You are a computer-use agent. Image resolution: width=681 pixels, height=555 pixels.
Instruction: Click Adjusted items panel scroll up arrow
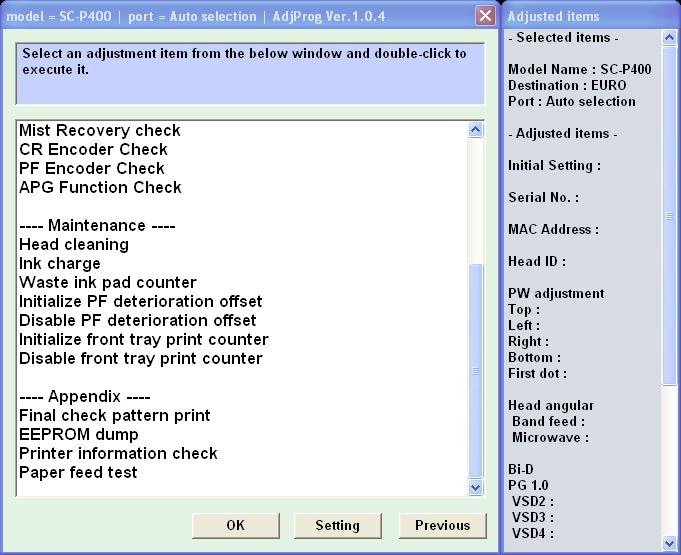point(669,38)
